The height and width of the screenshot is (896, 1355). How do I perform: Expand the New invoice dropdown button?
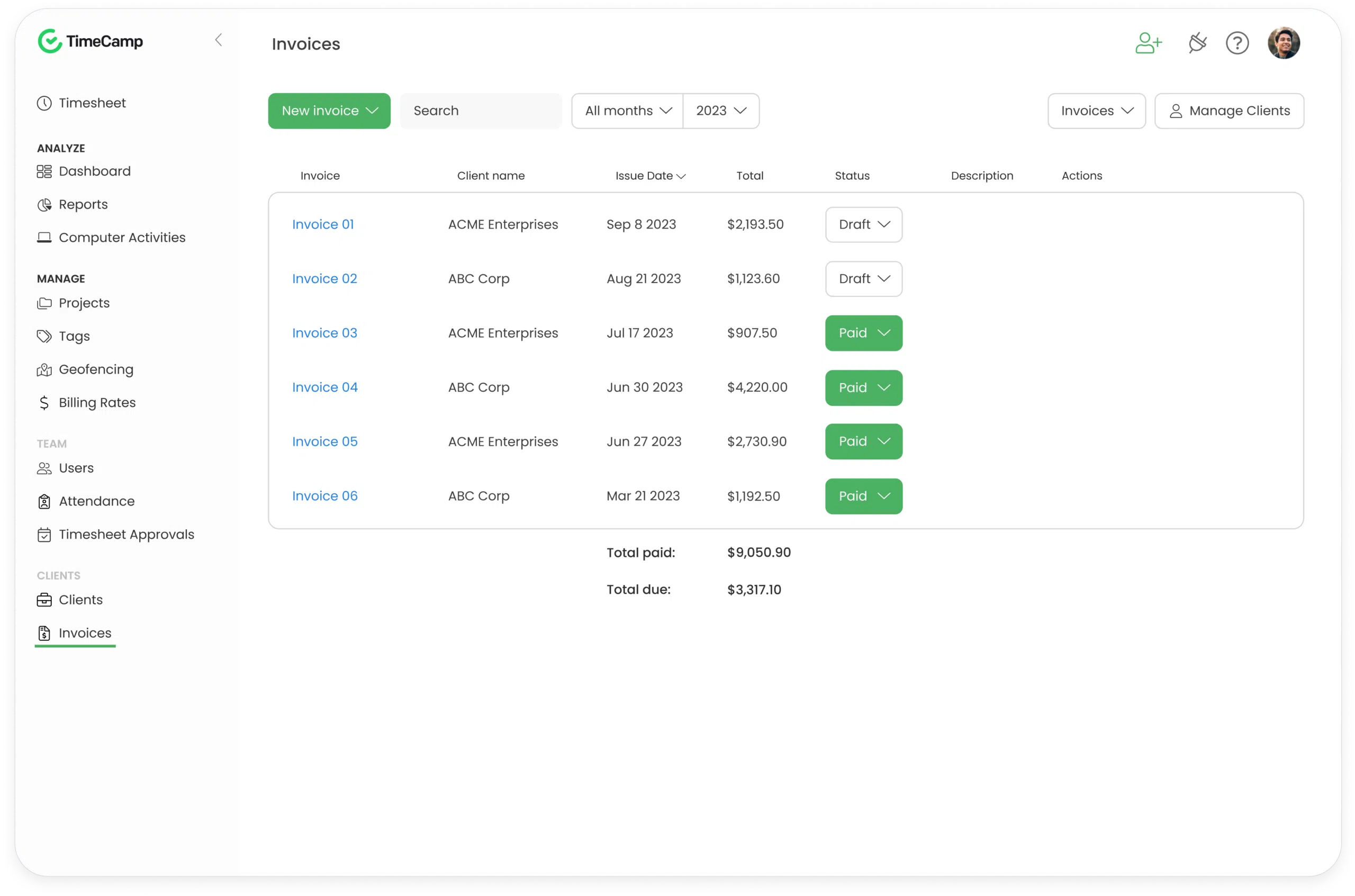click(329, 111)
